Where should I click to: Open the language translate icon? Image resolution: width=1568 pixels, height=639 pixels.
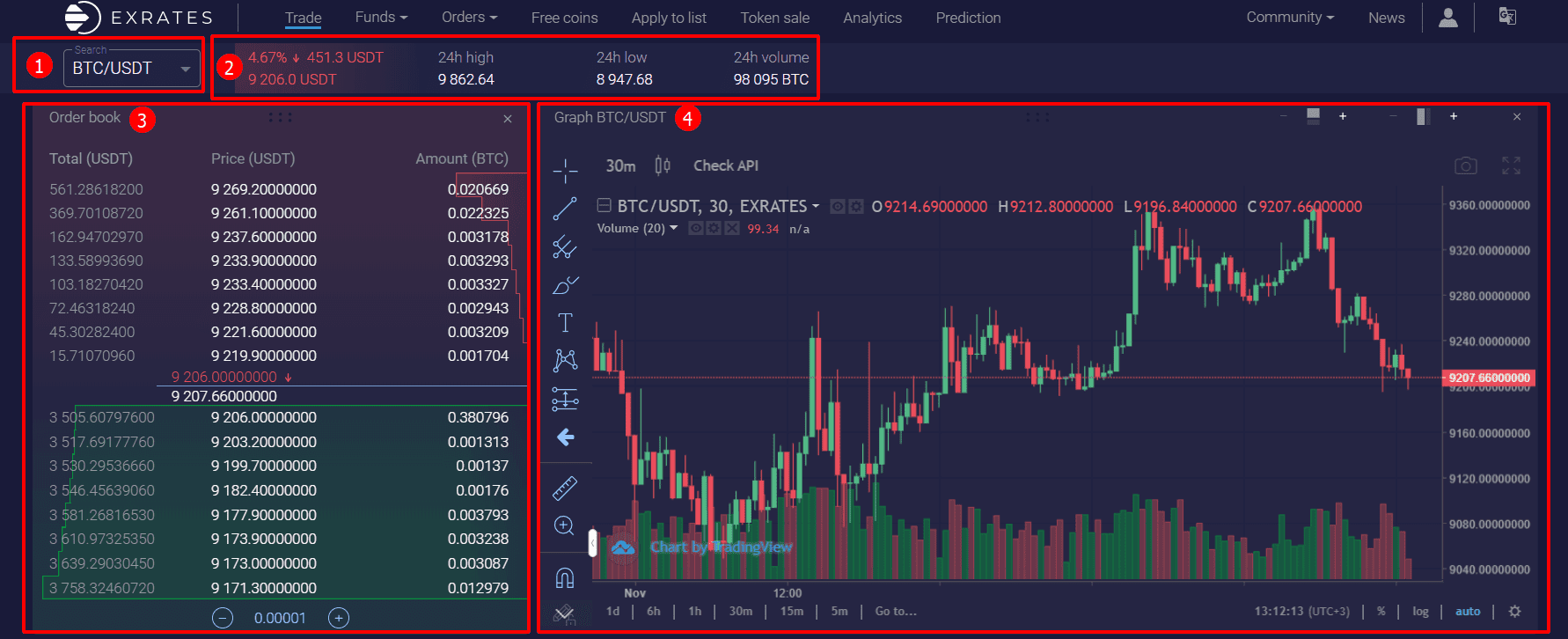click(x=1507, y=17)
